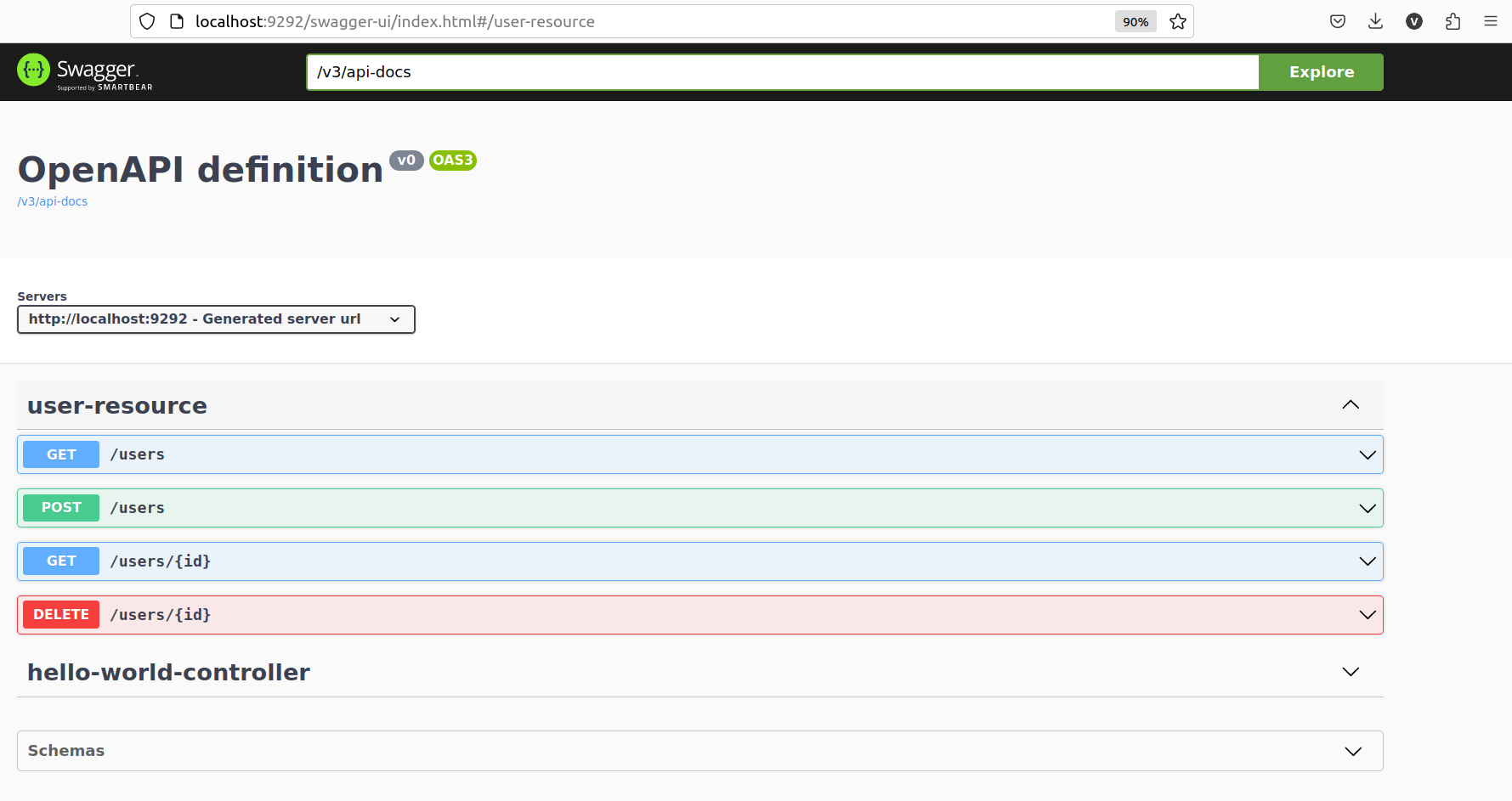Open the browser downloads icon
The height and width of the screenshot is (801, 1512).
pos(1375,21)
